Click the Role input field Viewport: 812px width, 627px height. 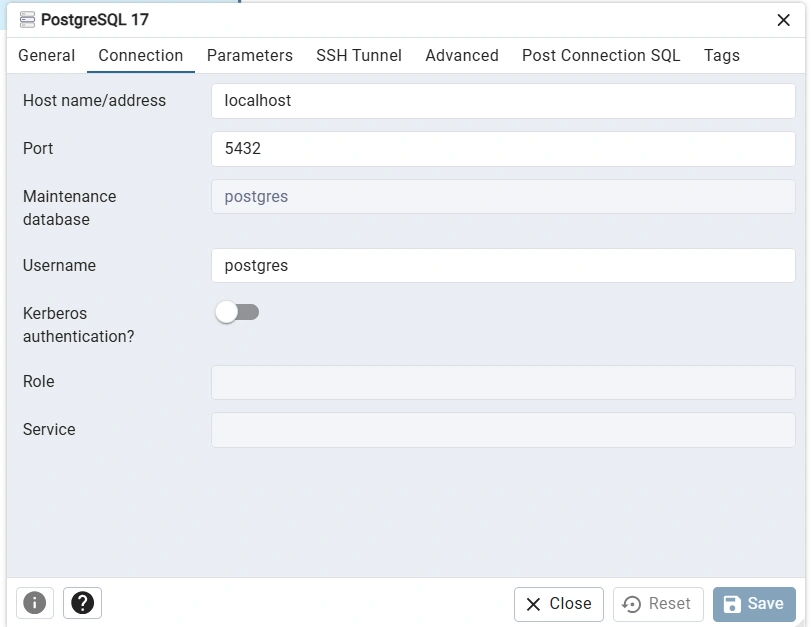point(503,382)
